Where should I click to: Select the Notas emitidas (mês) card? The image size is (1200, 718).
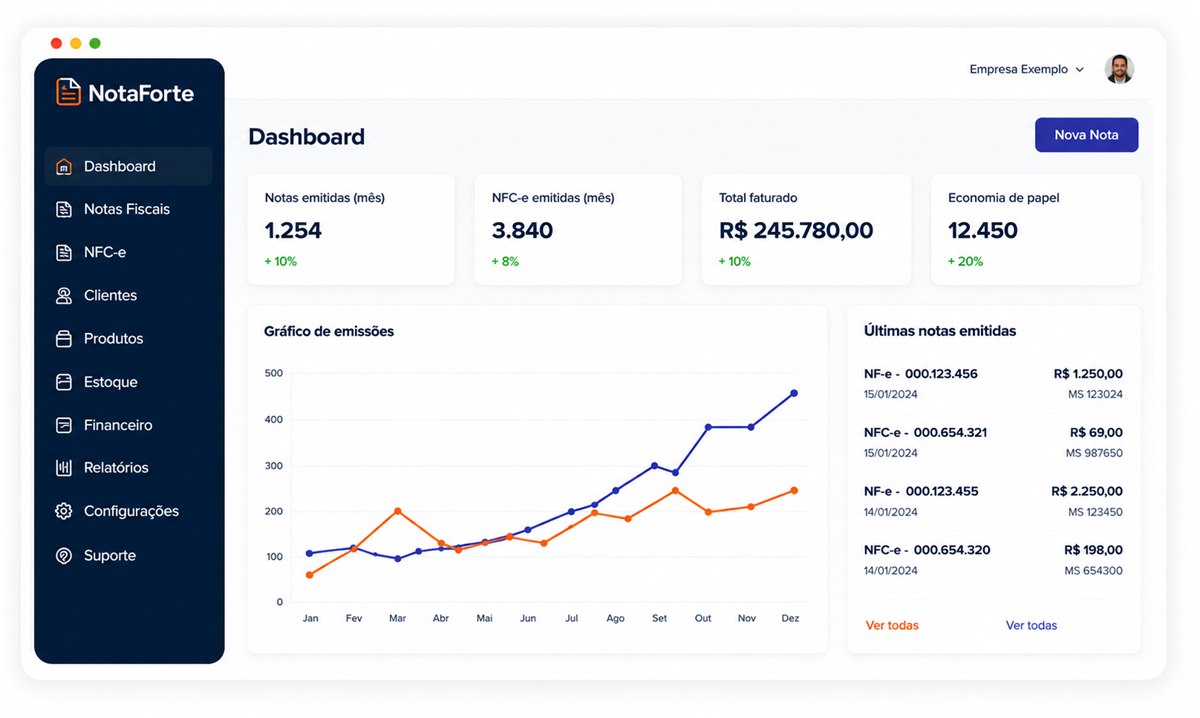tap(351, 230)
